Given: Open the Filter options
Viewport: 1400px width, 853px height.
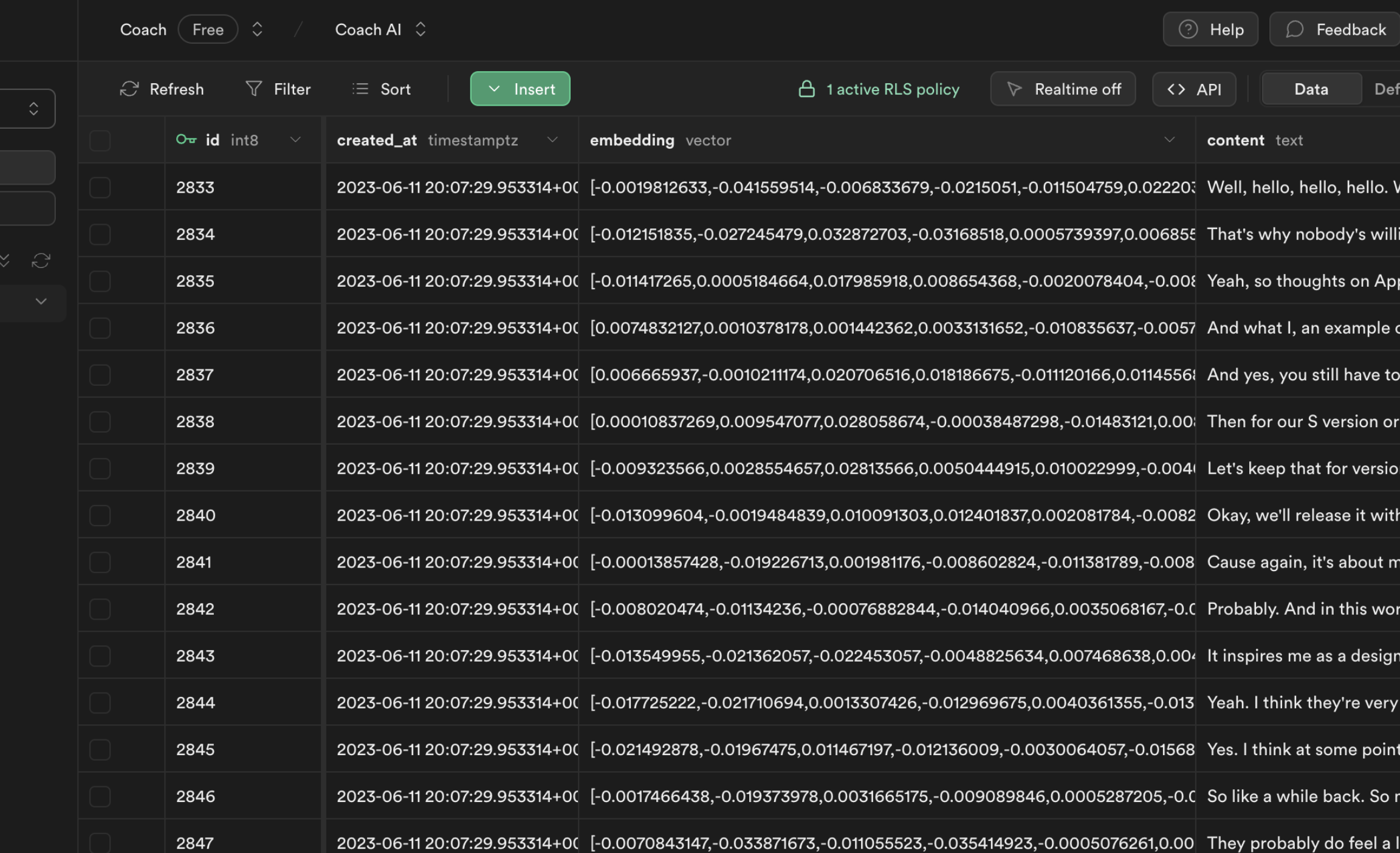Looking at the screenshot, I should coord(278,89).
